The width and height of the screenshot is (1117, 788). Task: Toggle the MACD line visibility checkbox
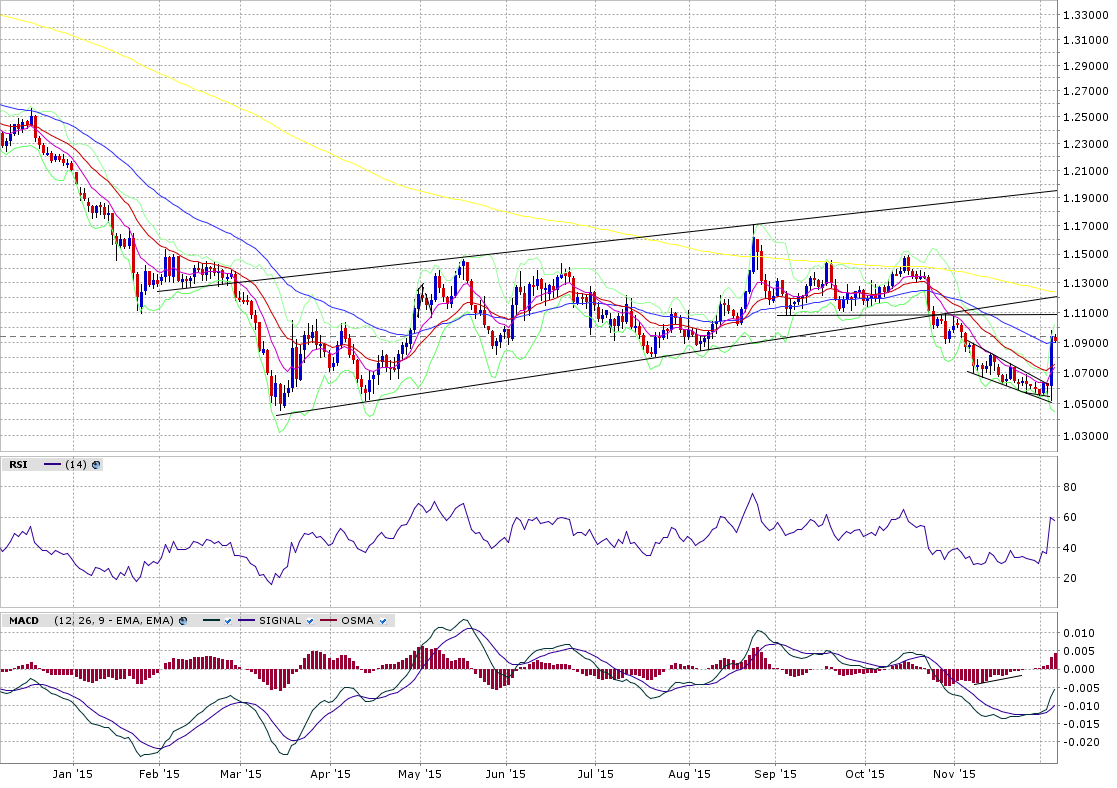pyautogui.click(x=229, y=620)
